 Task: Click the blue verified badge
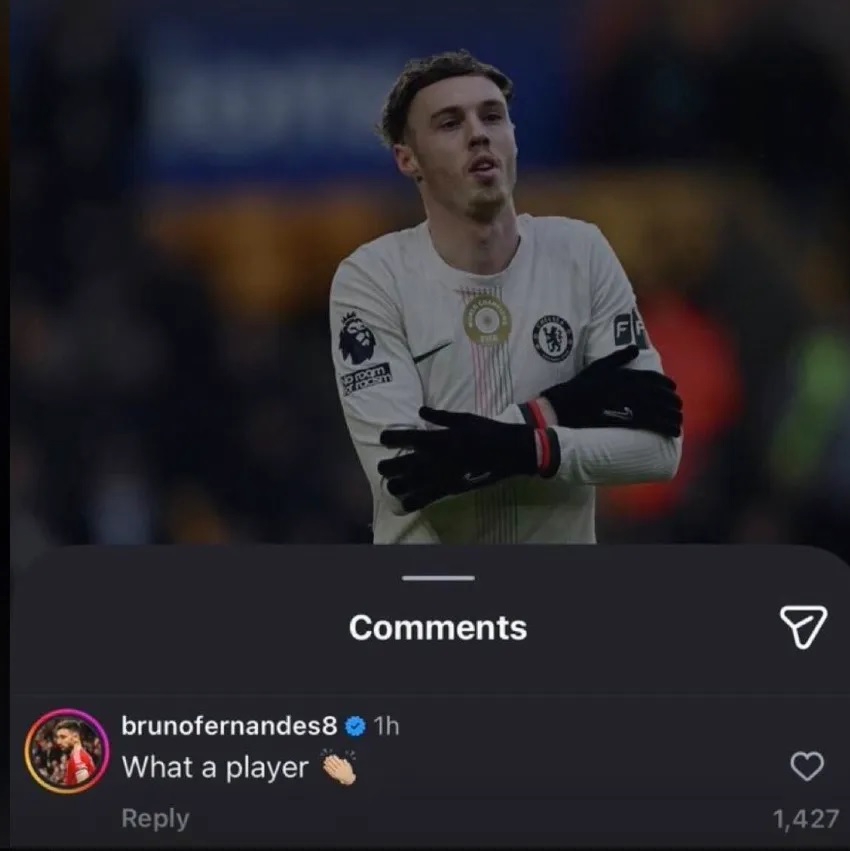coord(355,726)
